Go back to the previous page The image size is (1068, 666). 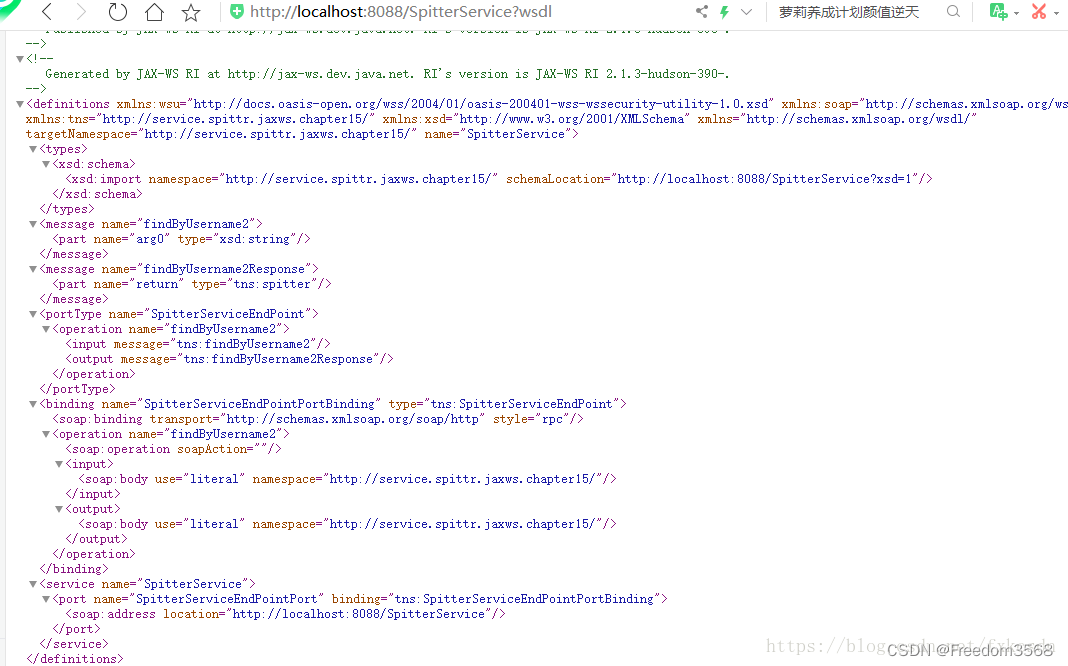pos(47,11)
